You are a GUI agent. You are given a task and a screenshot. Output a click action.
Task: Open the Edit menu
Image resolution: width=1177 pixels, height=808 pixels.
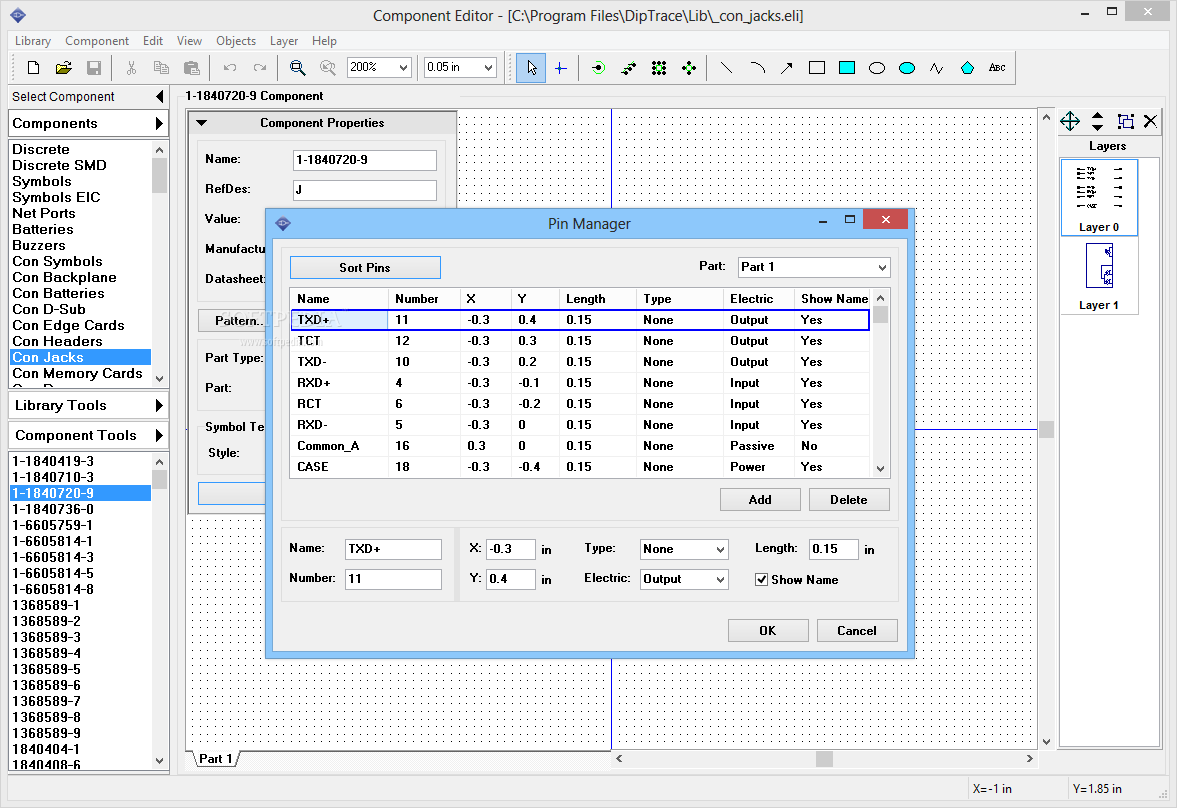pos(153,41)
